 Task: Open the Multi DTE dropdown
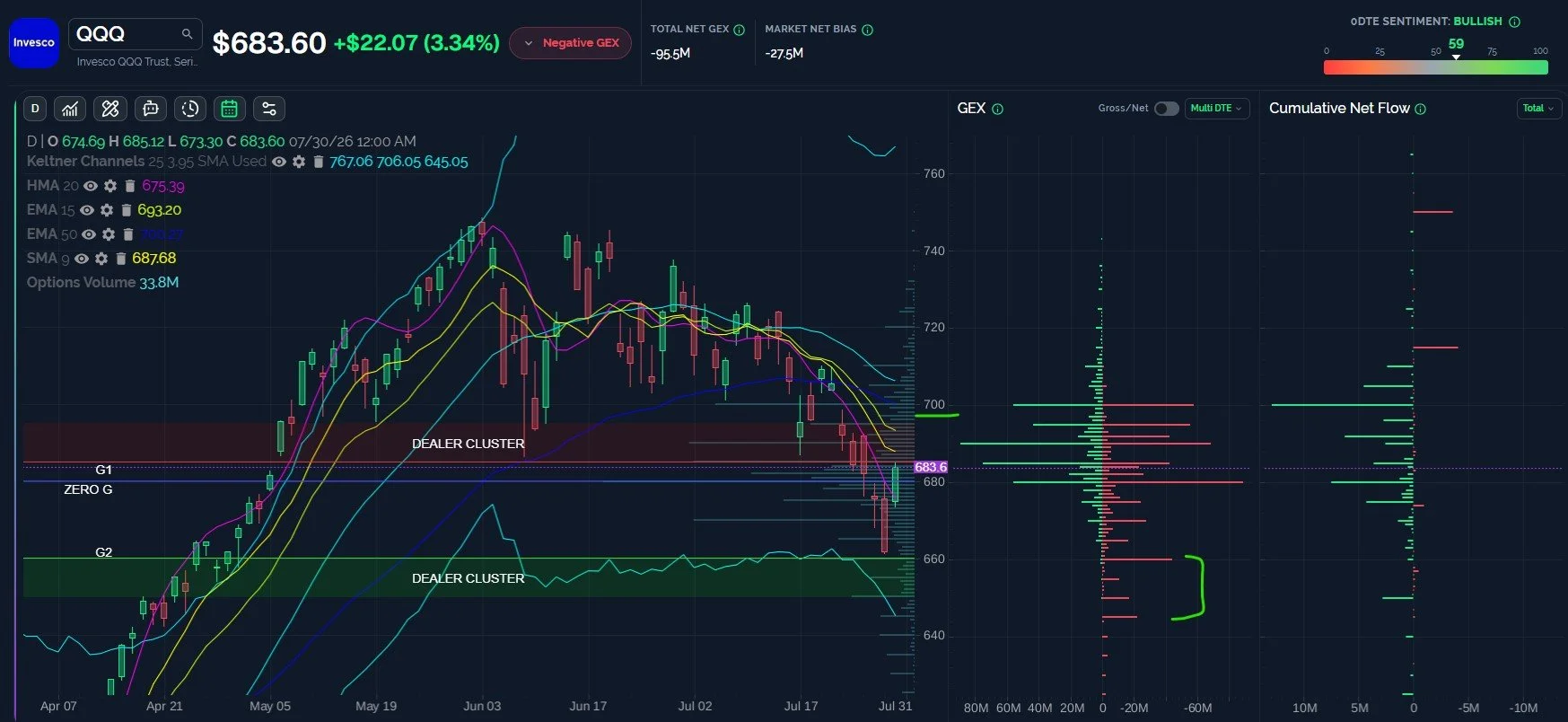[1216, 109]
